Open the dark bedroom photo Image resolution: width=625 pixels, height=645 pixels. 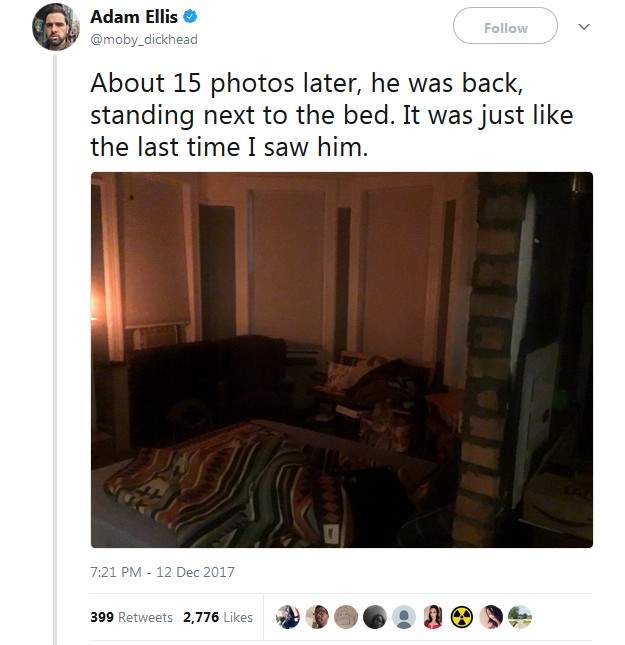342,360
